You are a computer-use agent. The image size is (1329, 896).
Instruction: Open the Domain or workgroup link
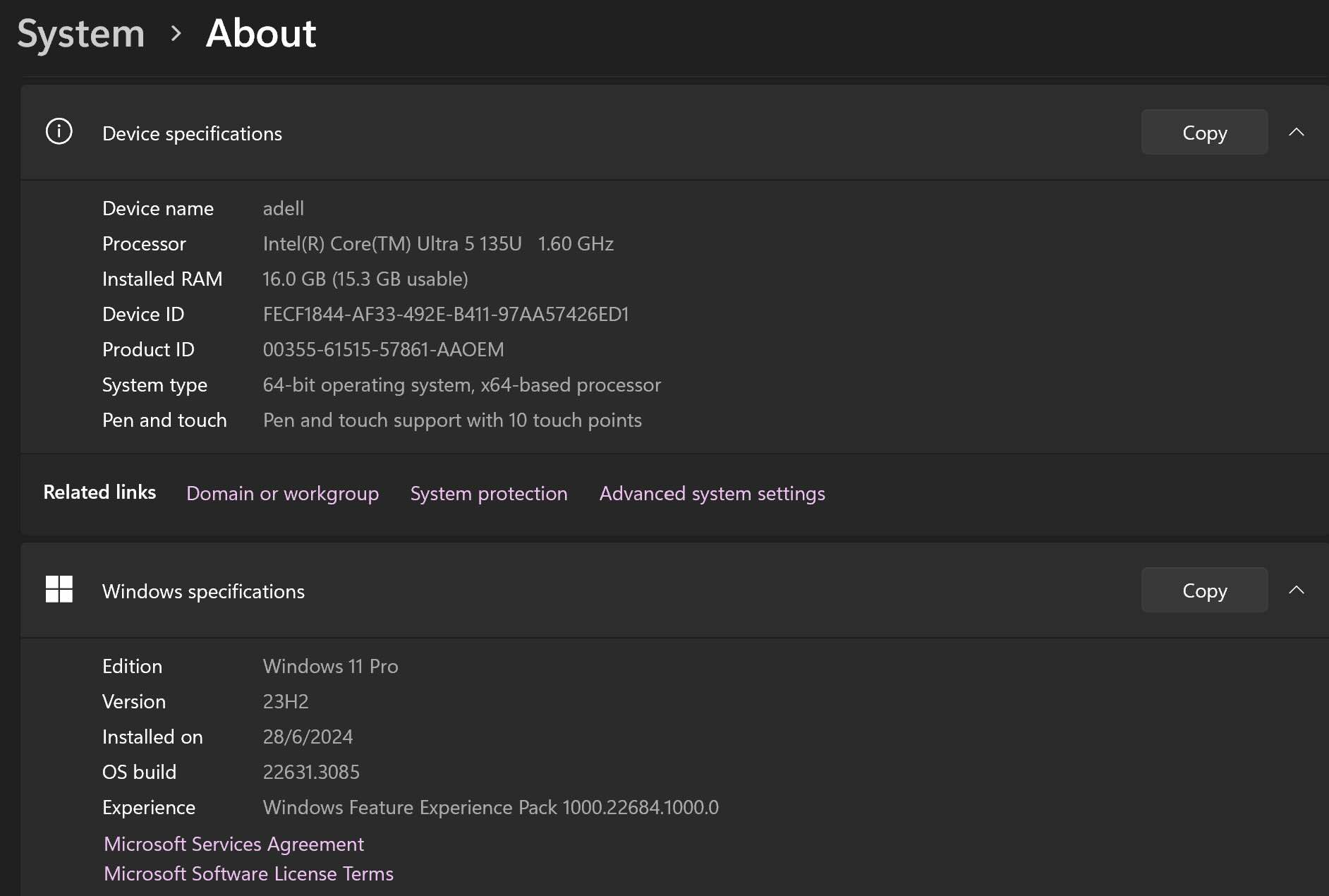[x=282, y=493]
